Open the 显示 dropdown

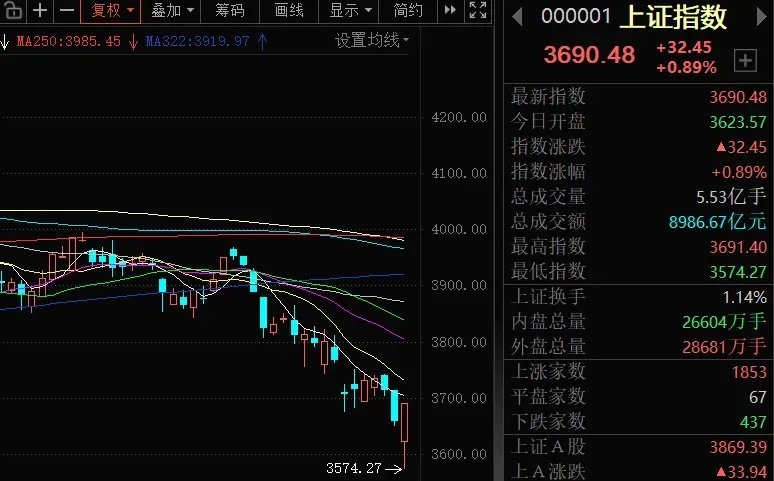(x=350, y=10)
